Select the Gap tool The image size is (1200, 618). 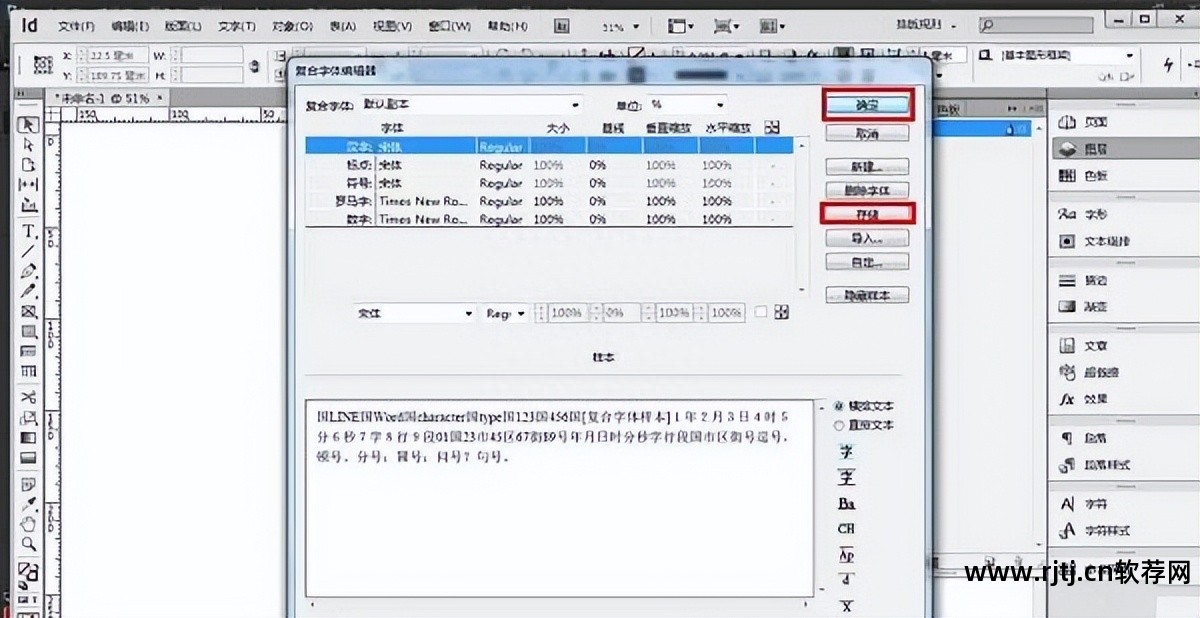(29, 185)
